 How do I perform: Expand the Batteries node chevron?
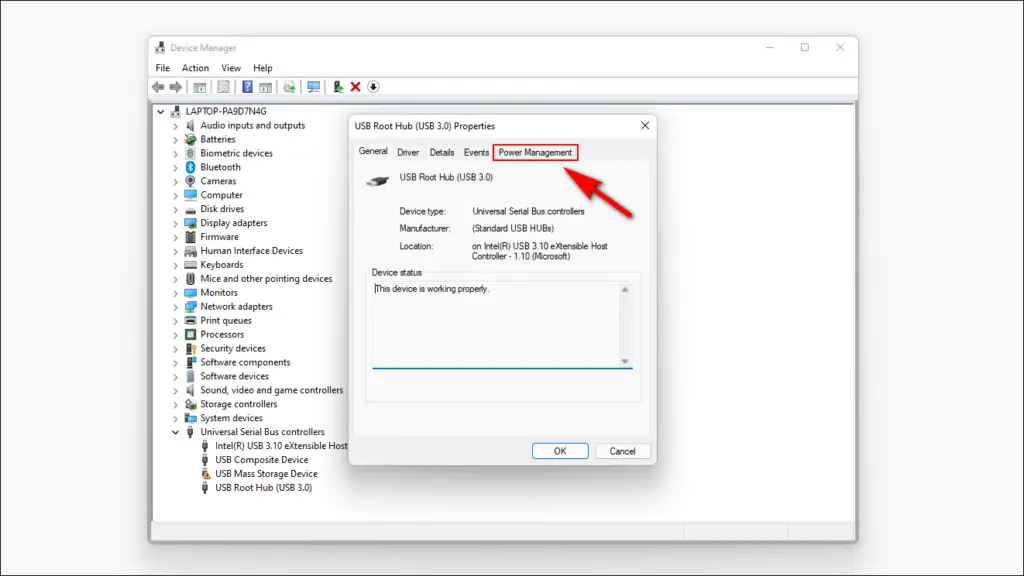175,139
